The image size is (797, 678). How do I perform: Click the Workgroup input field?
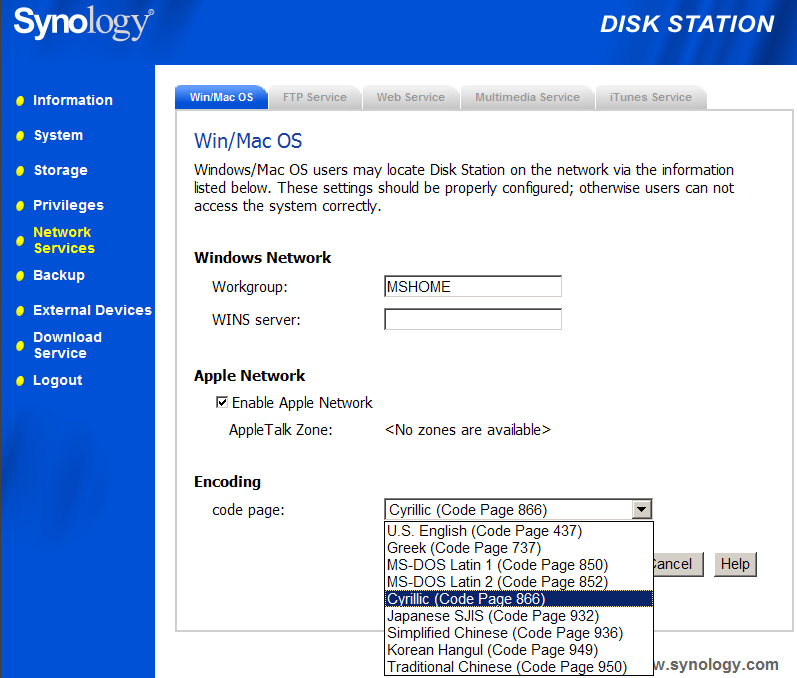(x=473, y=287)
